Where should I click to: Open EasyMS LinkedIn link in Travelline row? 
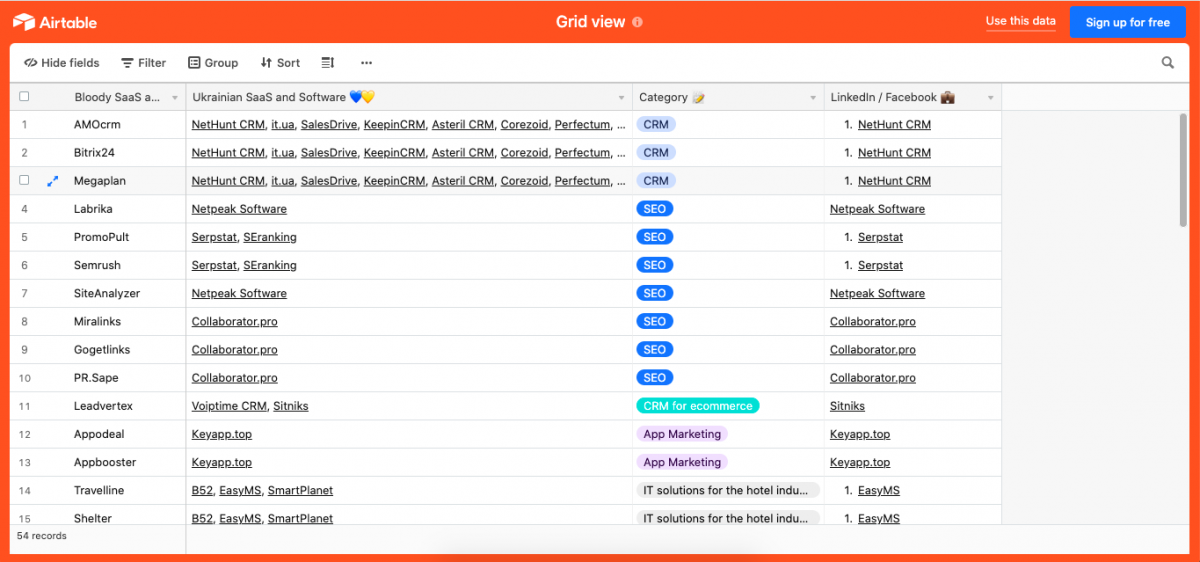[879, 490]
